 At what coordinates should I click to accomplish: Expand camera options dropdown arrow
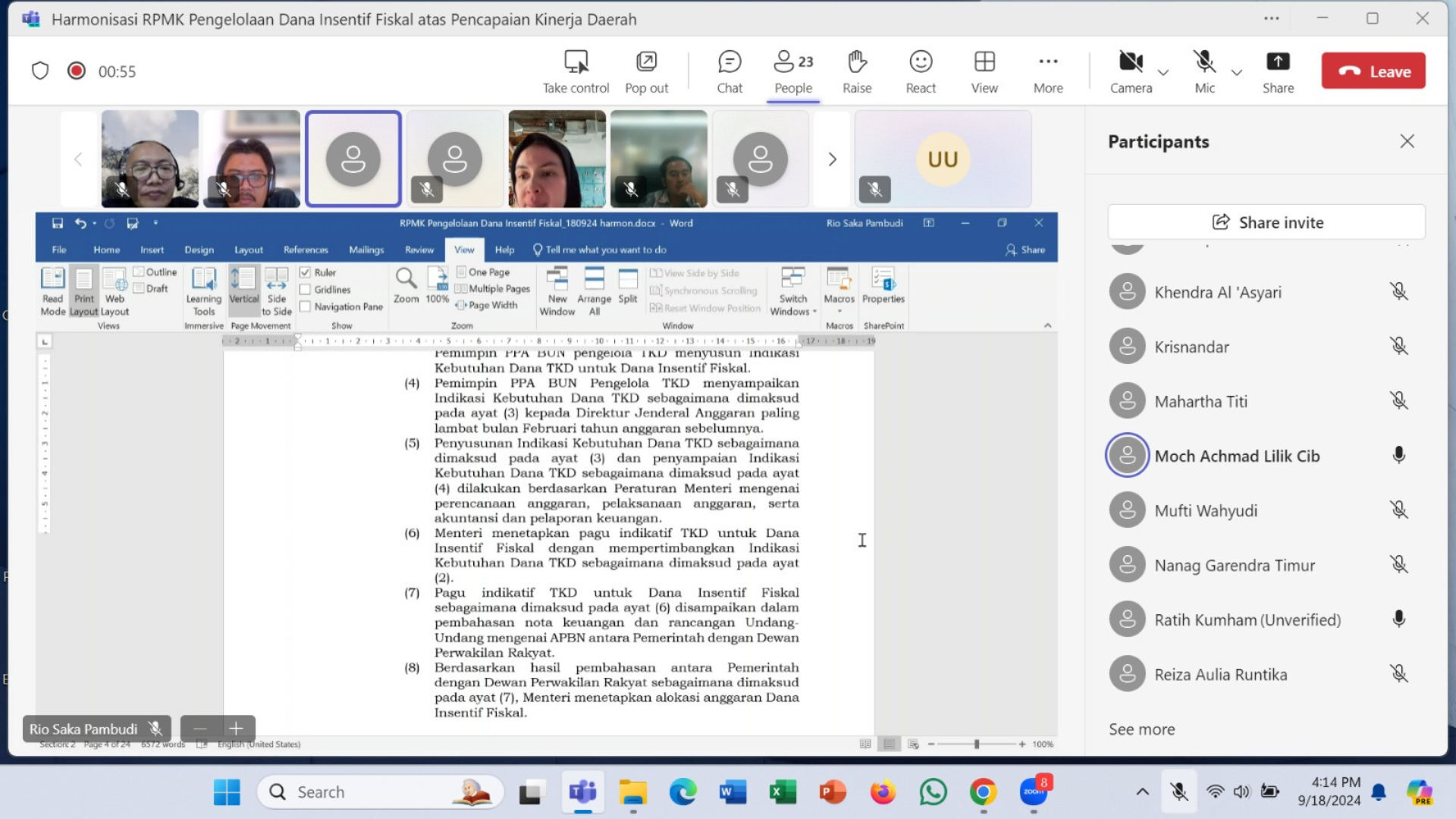tap(1163, 73)
